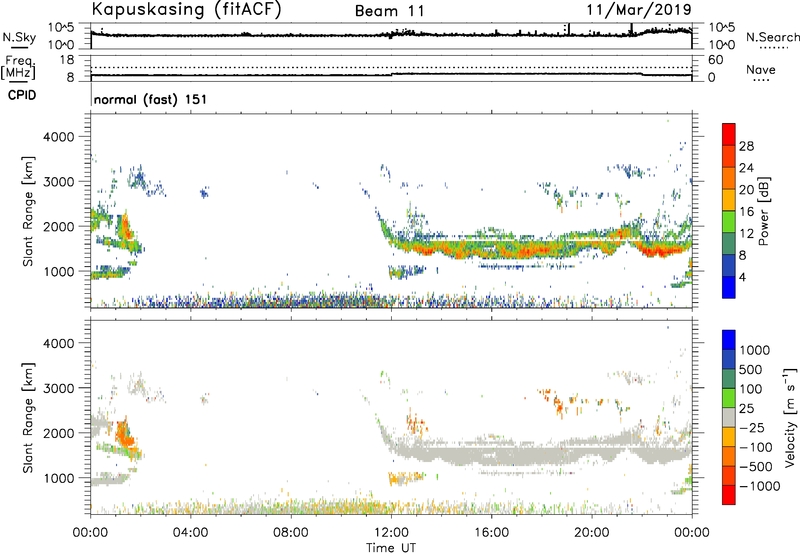This screenshot has width=800, height=554.
Task: Click the 'N.Search' legend label
Action: (773, 37)
